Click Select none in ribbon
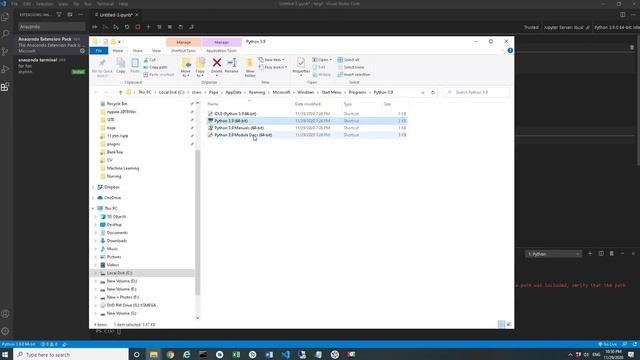Viewport: 640px width, 360px height. pyautogui.click(x=351, y=67)
